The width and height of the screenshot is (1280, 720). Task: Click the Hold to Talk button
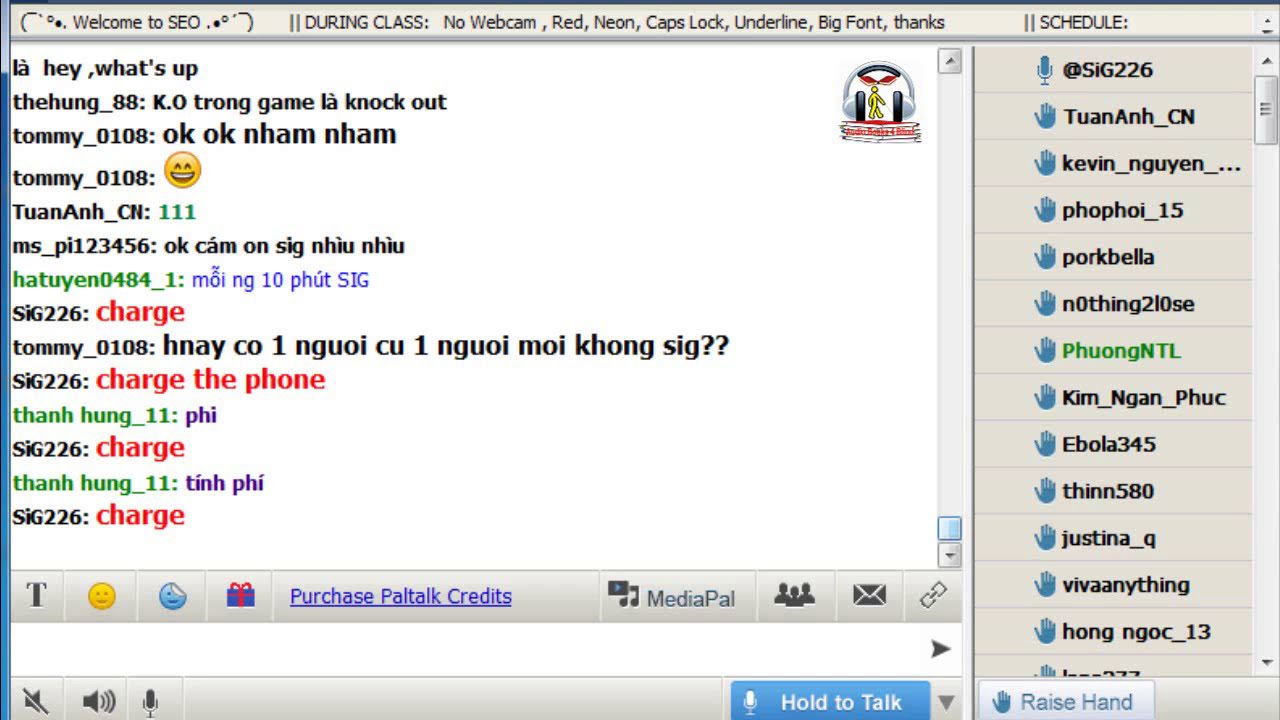(829, 702)
